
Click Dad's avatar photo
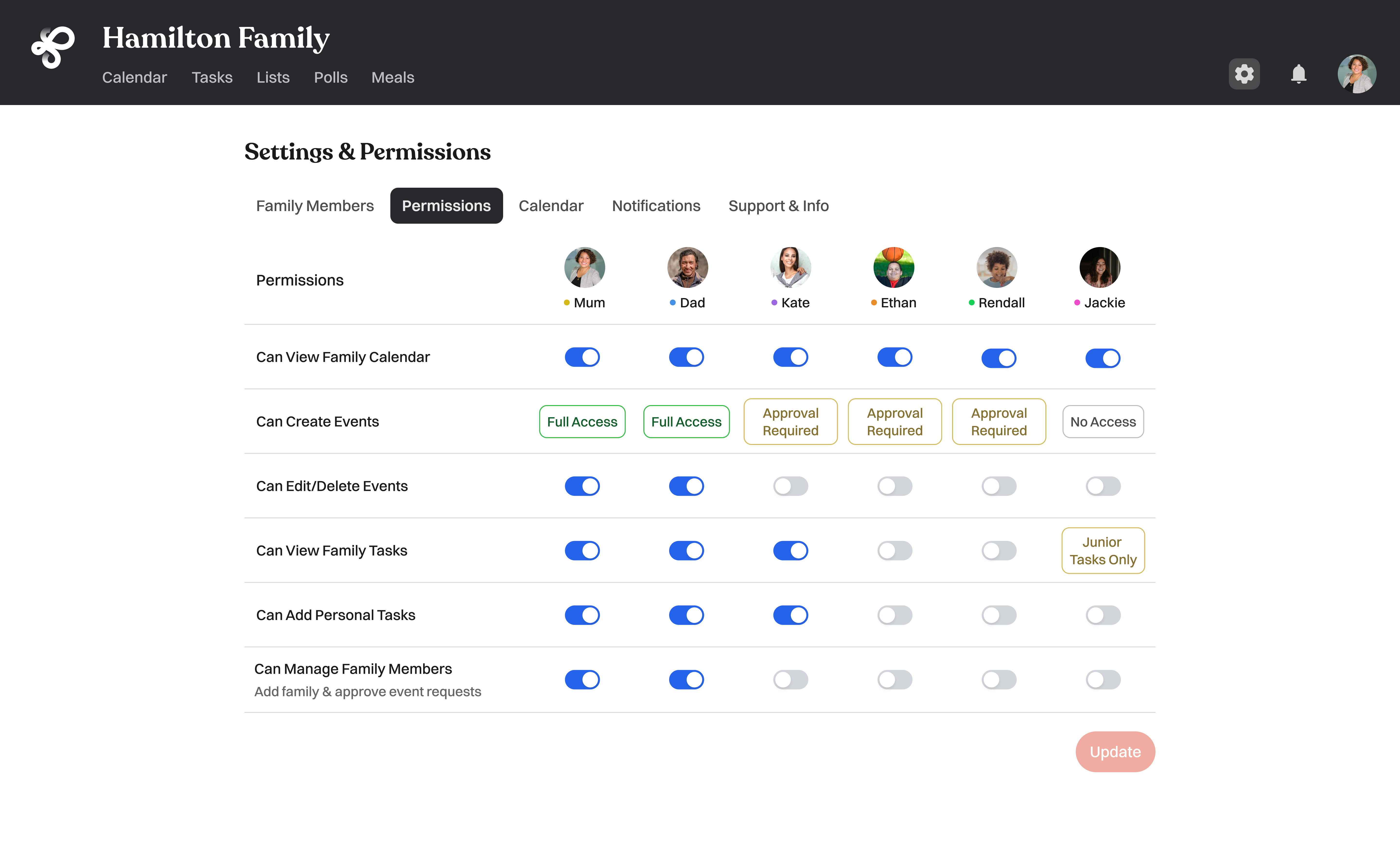[688, 267]
